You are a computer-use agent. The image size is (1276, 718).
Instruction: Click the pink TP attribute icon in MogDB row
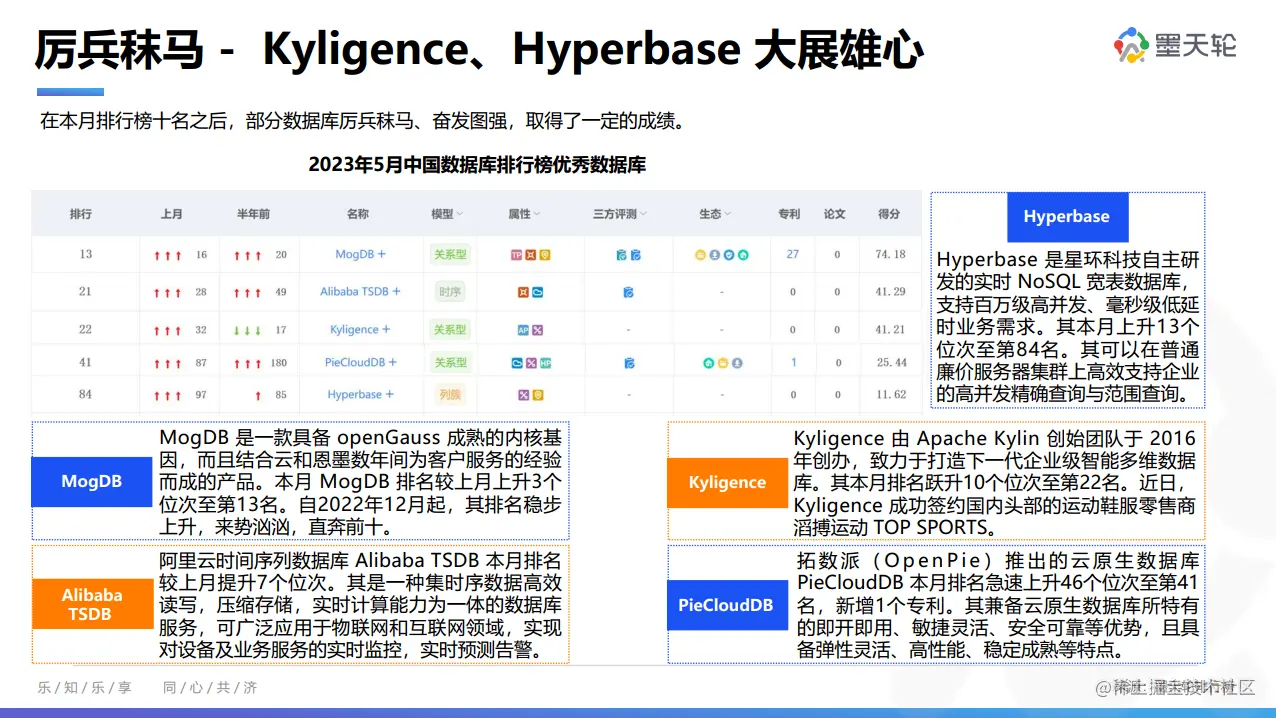point(516,255)
